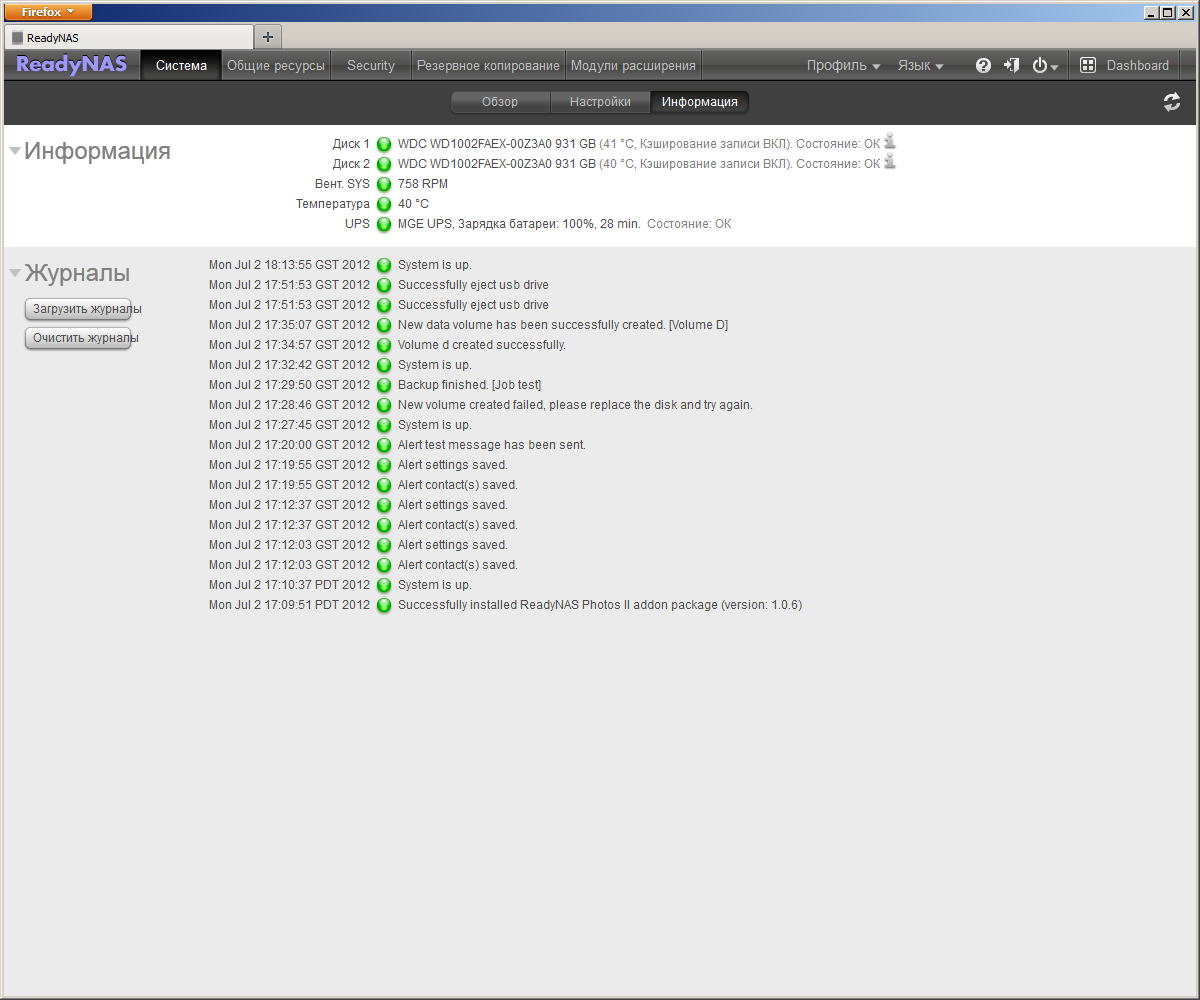
Task: Open the help question mark icon
Action: click(x=983, y=65)
